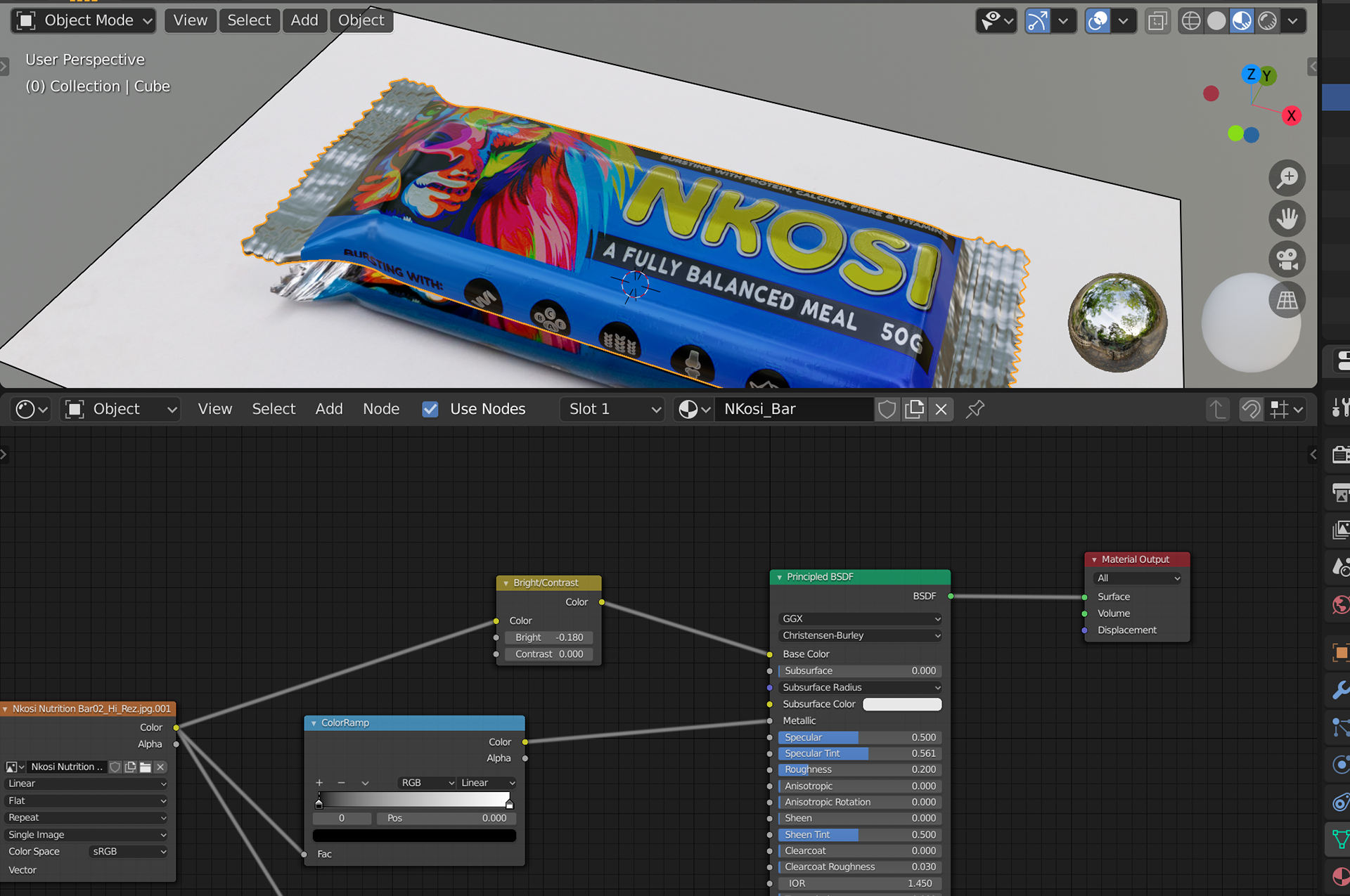Go to parent node tree arrow
Viewport: 1350px width, 896px height.
(x=1217, y=409)
